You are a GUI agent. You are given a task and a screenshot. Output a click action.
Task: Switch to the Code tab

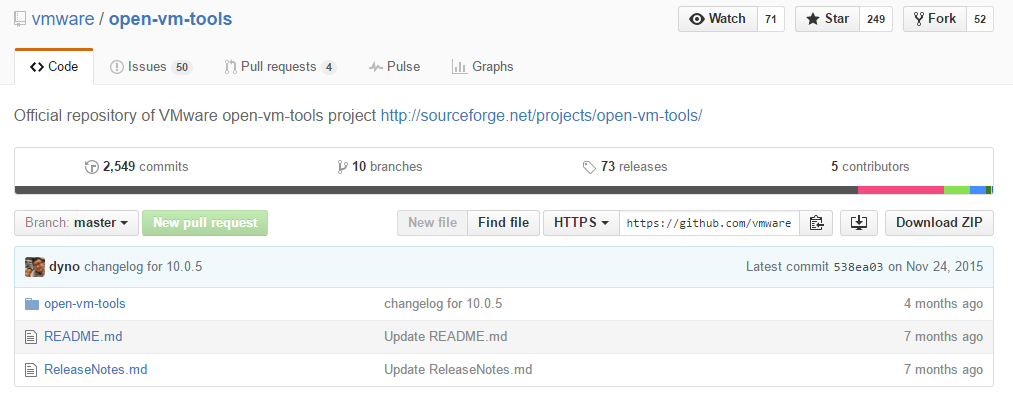[54, 67]
